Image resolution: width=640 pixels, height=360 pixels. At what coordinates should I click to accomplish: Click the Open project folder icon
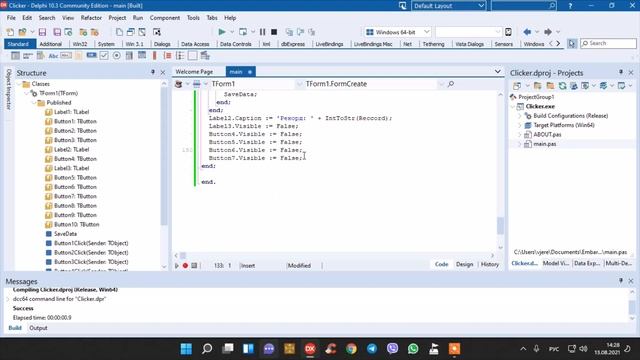[22, 32]
